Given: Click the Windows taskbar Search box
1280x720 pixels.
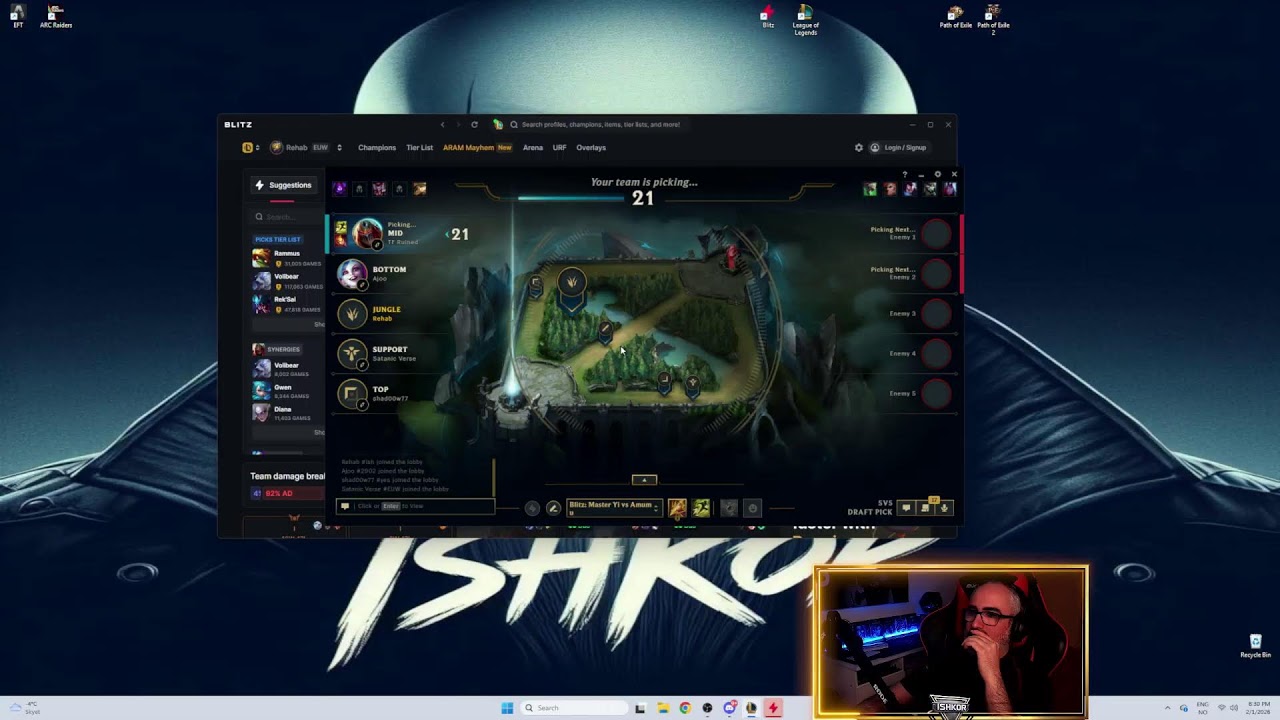Looking at the screenshot, I should coord(574,708).
